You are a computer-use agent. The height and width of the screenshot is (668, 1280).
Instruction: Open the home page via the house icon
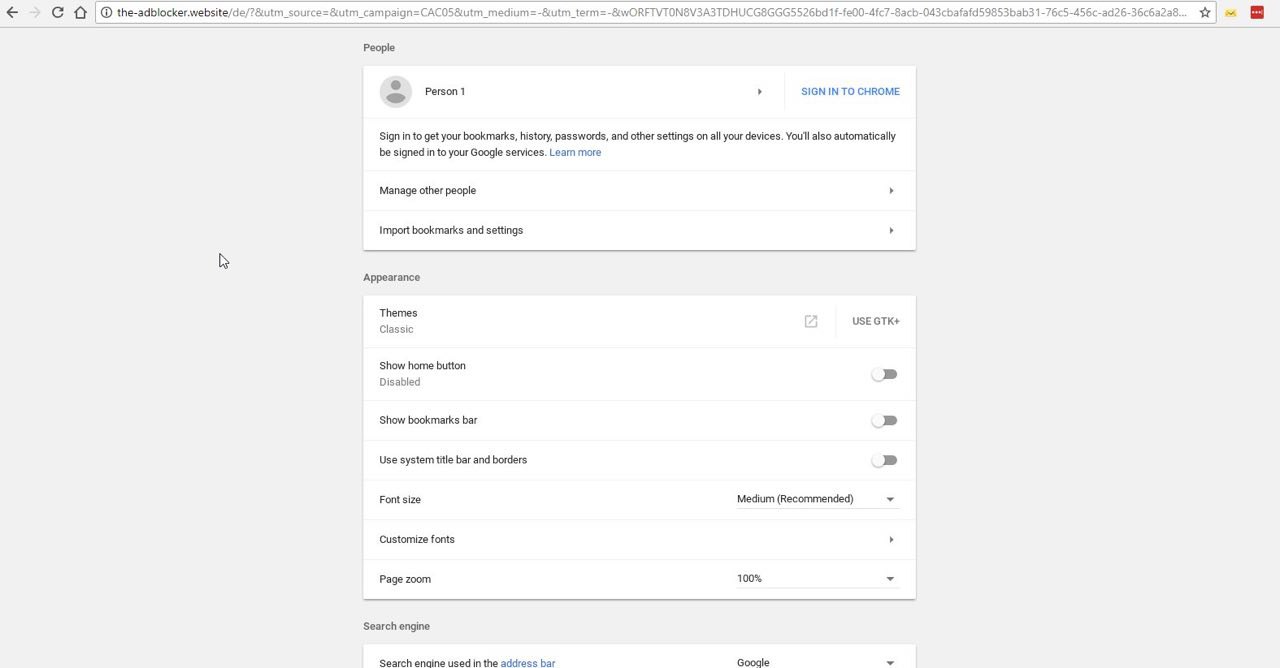(x=80, y=12)
